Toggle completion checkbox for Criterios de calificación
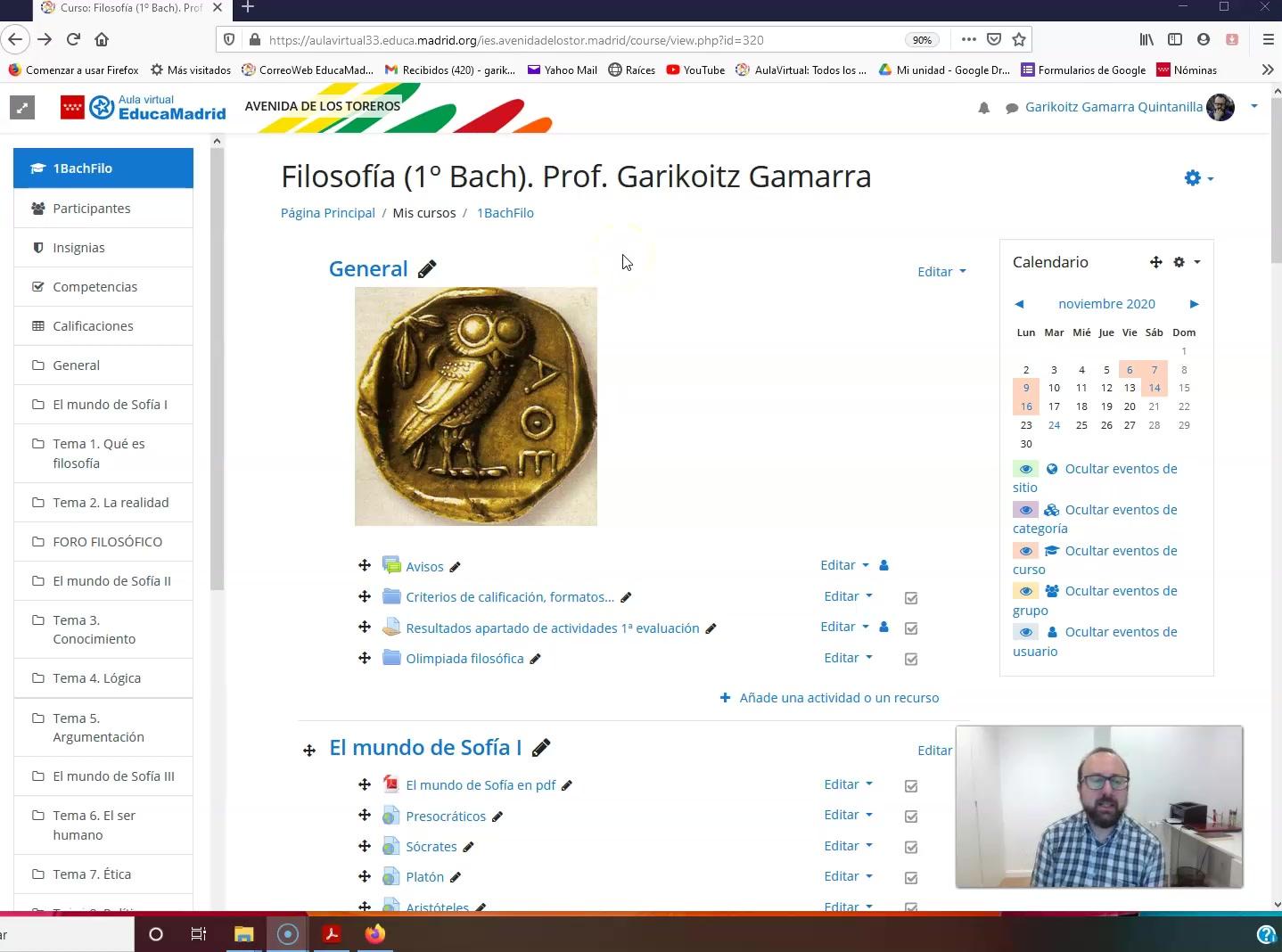 pos(911,598)
